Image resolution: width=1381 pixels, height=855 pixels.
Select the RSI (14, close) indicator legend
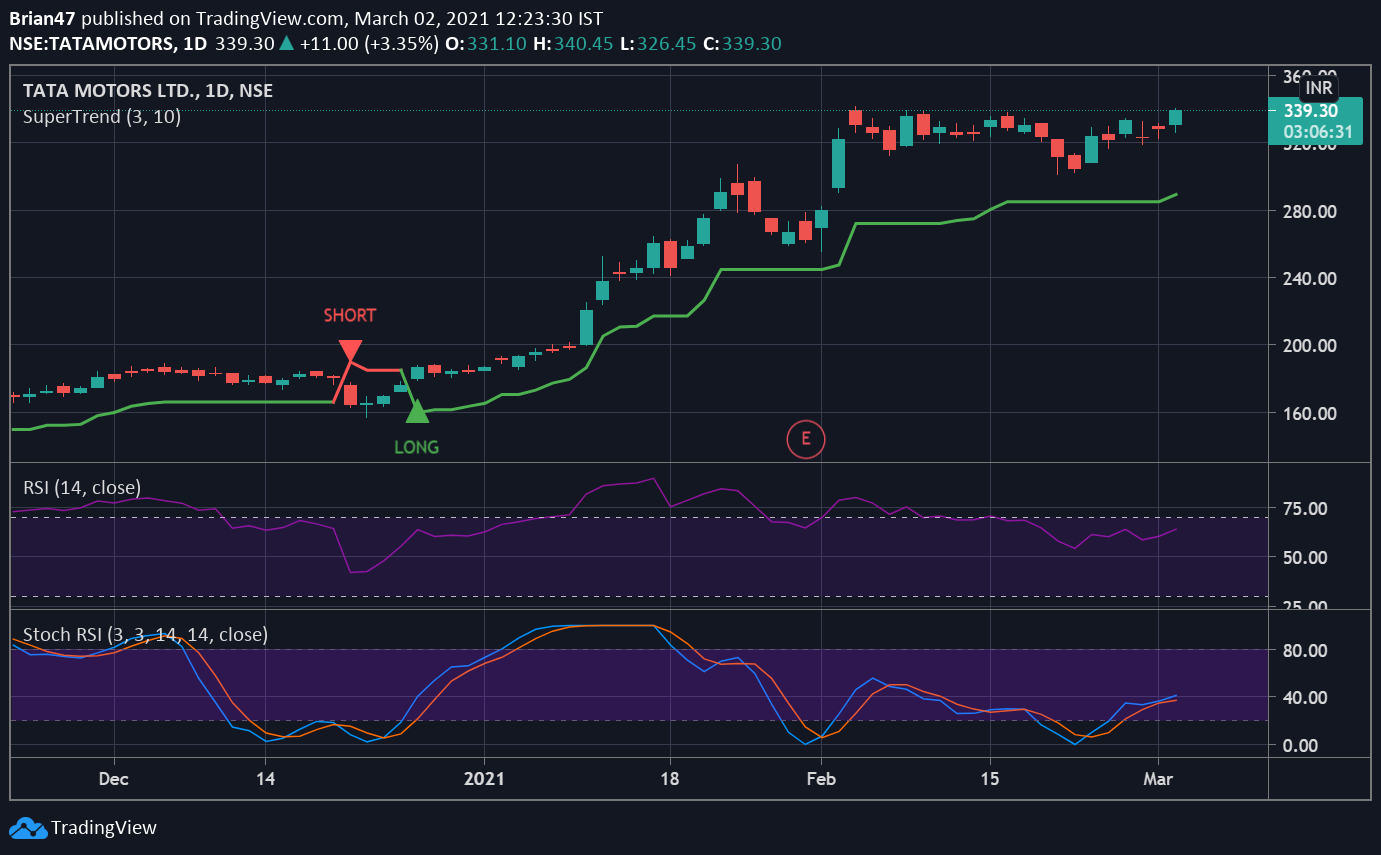83,487
